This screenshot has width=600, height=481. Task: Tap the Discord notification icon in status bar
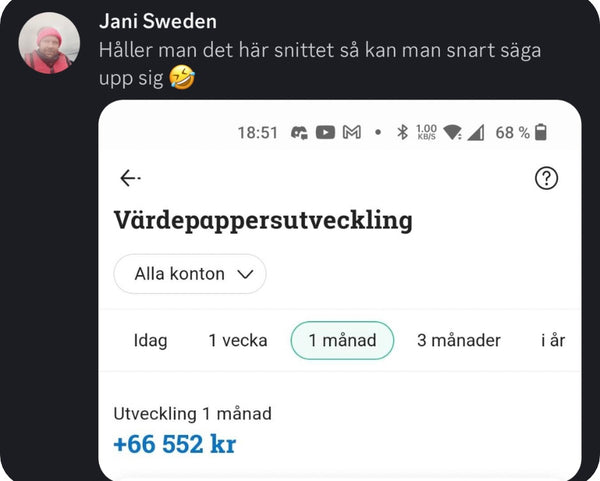coord(299,133)
